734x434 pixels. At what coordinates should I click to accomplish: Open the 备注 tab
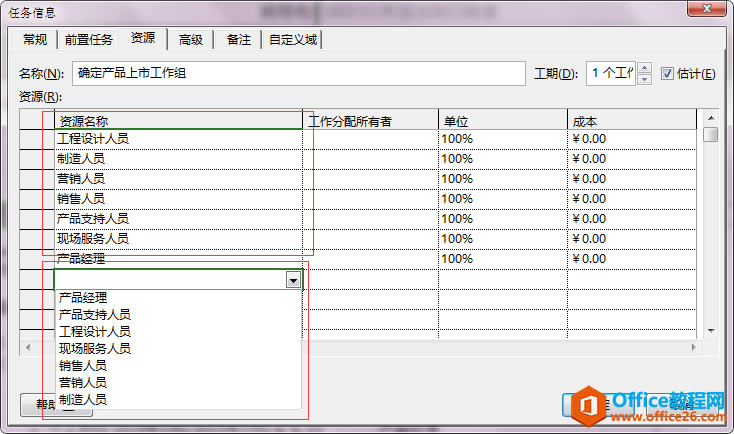pos(239,40)
